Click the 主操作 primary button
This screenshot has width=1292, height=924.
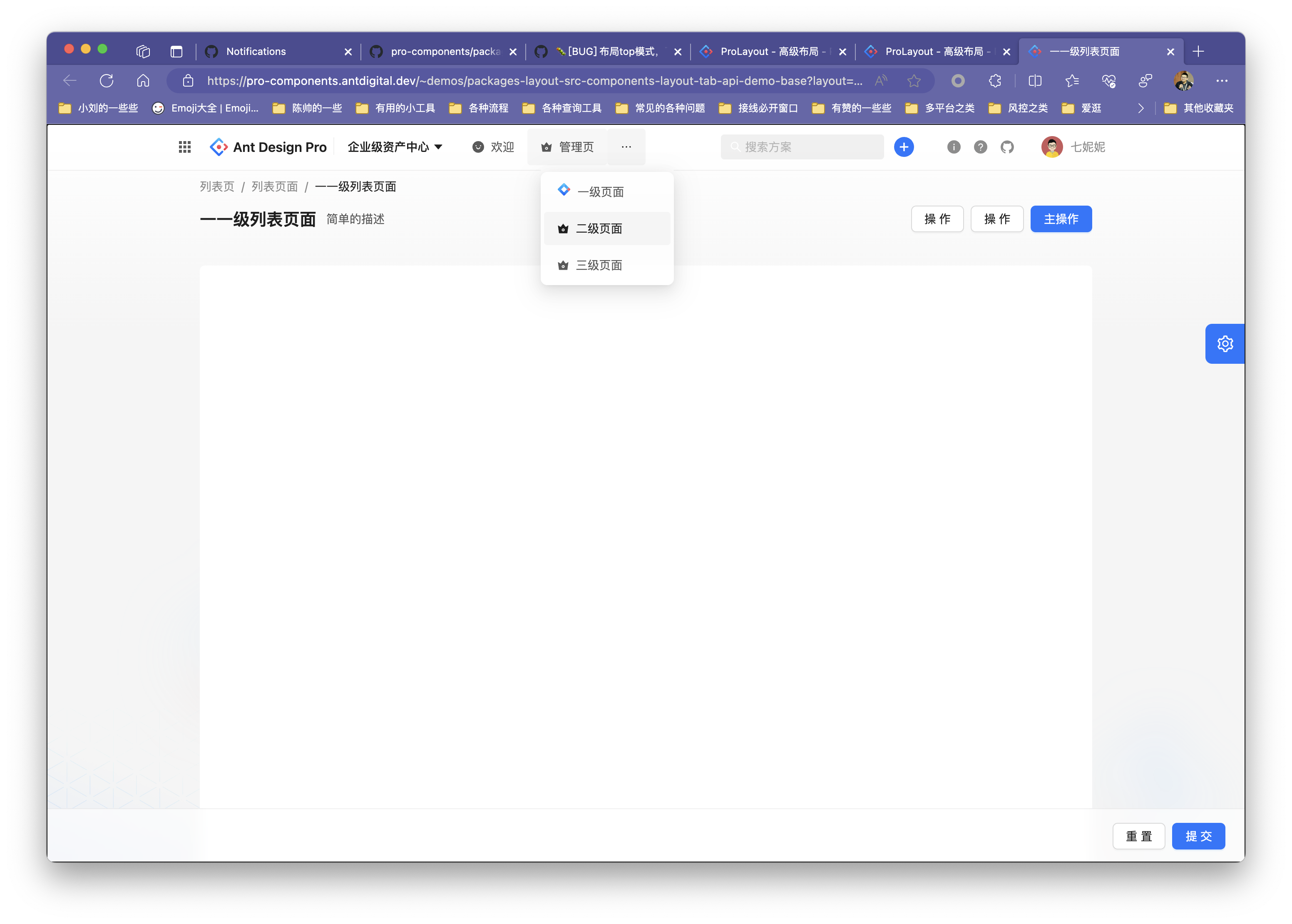pyautogui.click(x=1061, y=219)
